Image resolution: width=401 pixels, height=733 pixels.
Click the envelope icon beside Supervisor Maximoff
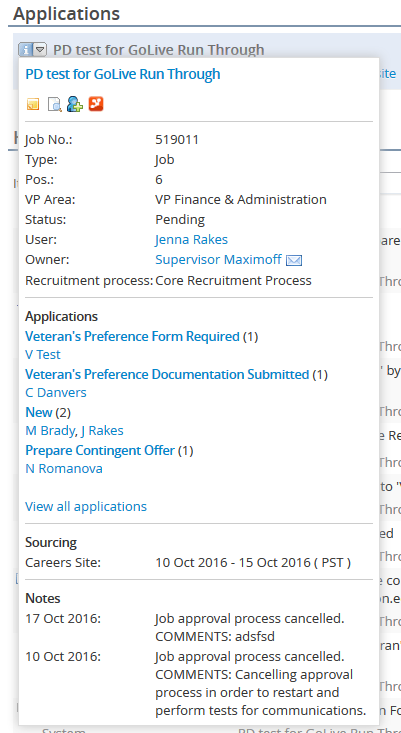coord(294,260)
